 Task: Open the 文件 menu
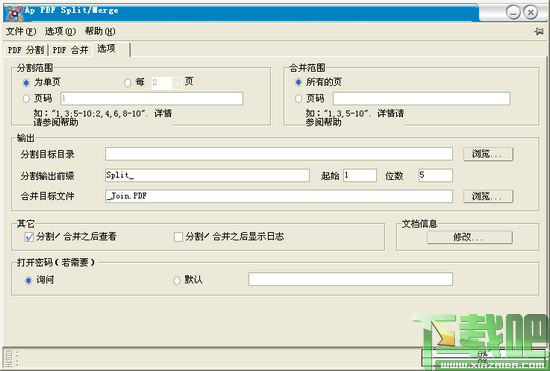(x=21, y=32)
